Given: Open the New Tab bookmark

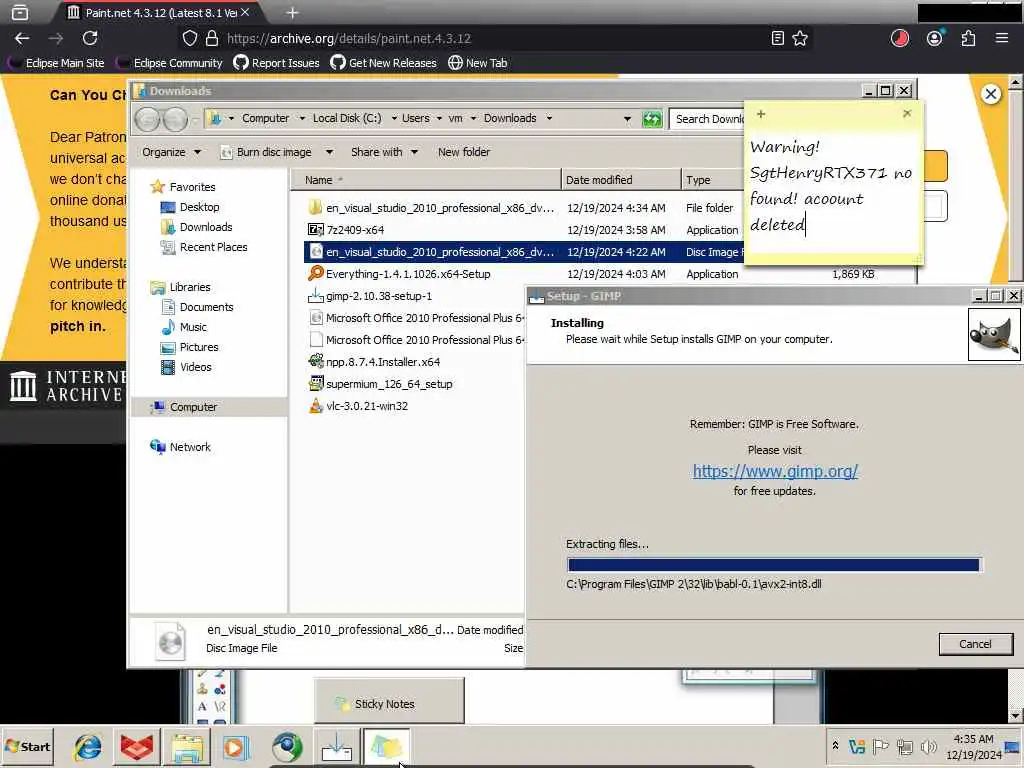Looking at the screenshot, I should 477,63.
